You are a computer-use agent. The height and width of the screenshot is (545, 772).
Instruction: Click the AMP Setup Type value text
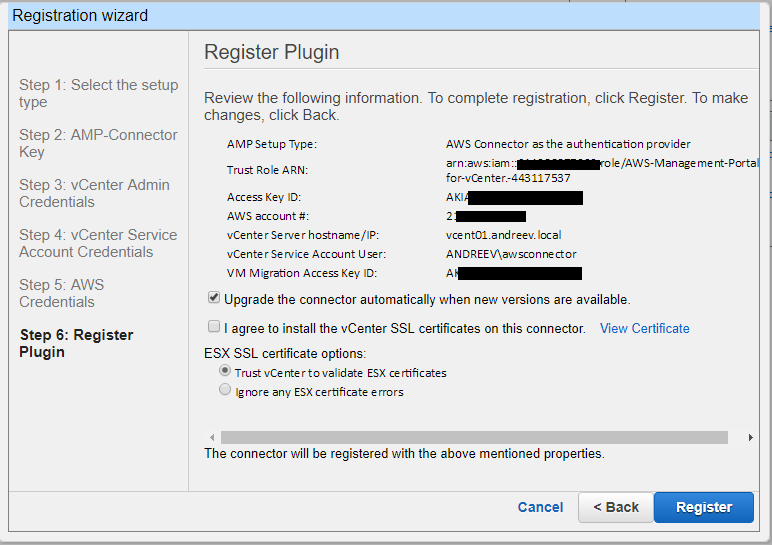point(568,144)
